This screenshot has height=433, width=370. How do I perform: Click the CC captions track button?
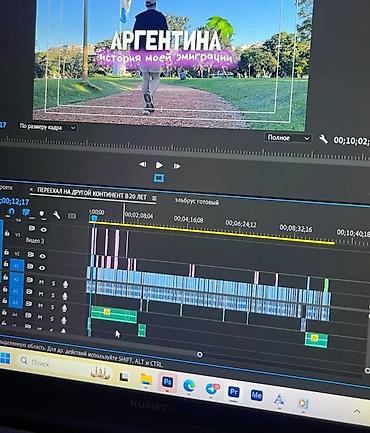tap(72, 216)
